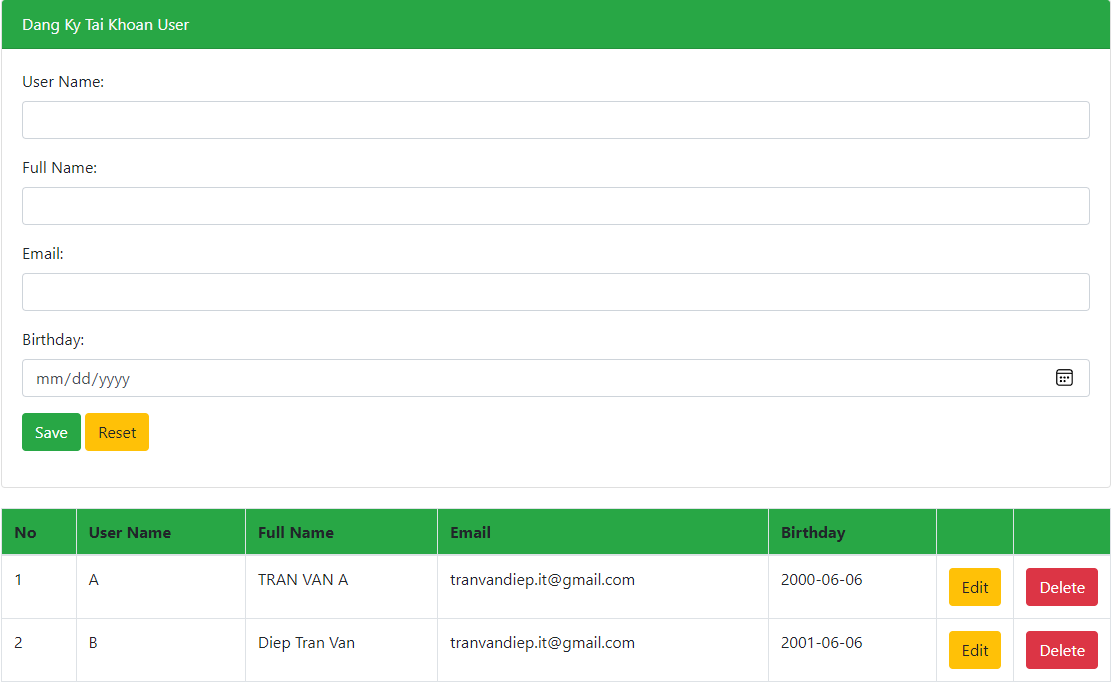Click the Dang Ky Tai Khoan User header
The height and width of the screenshot is (685, 1112).
[106, 25]
